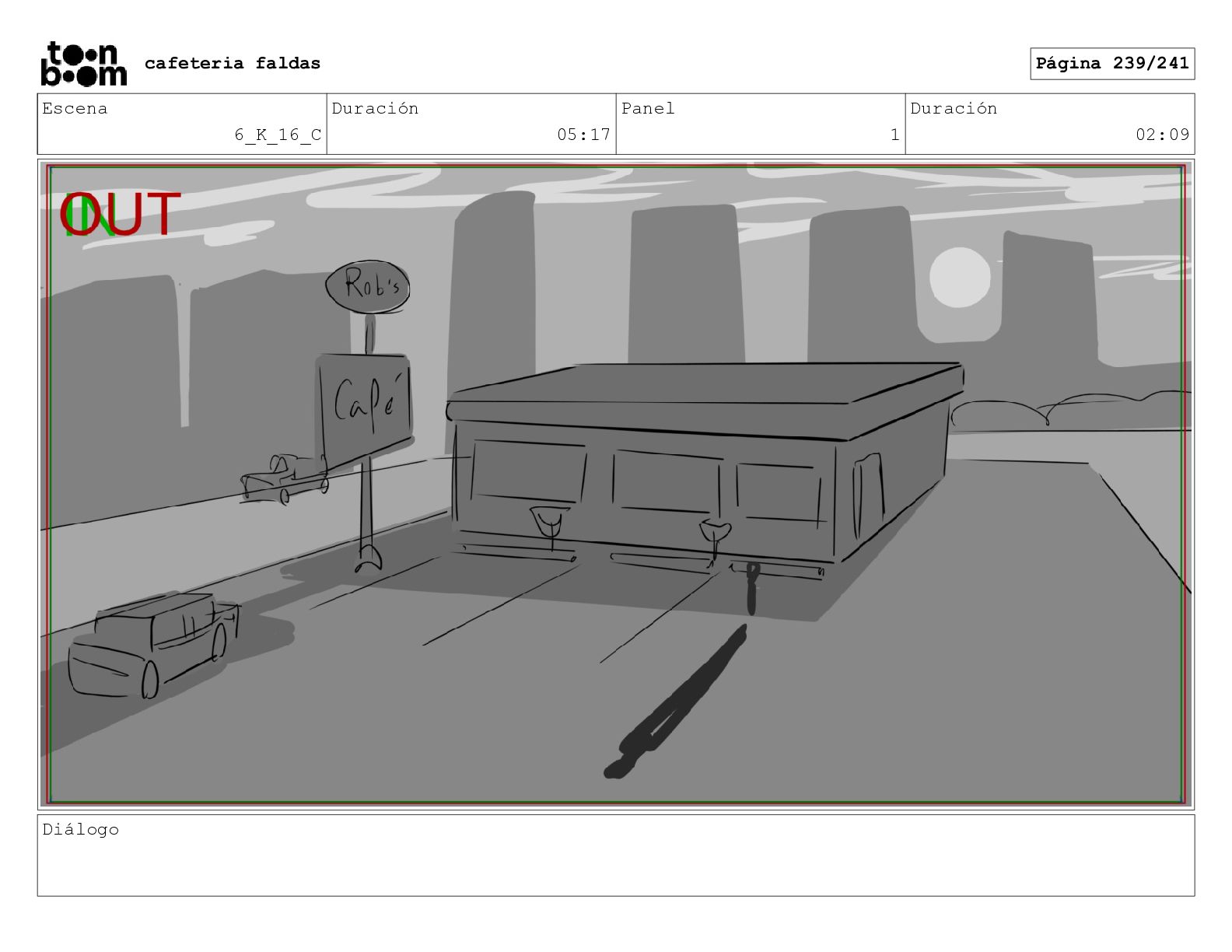The width and height of the screenshot is (1232, 952).
Task: Select the scene name '6_K_16_C'
Action: pos(278,135)
